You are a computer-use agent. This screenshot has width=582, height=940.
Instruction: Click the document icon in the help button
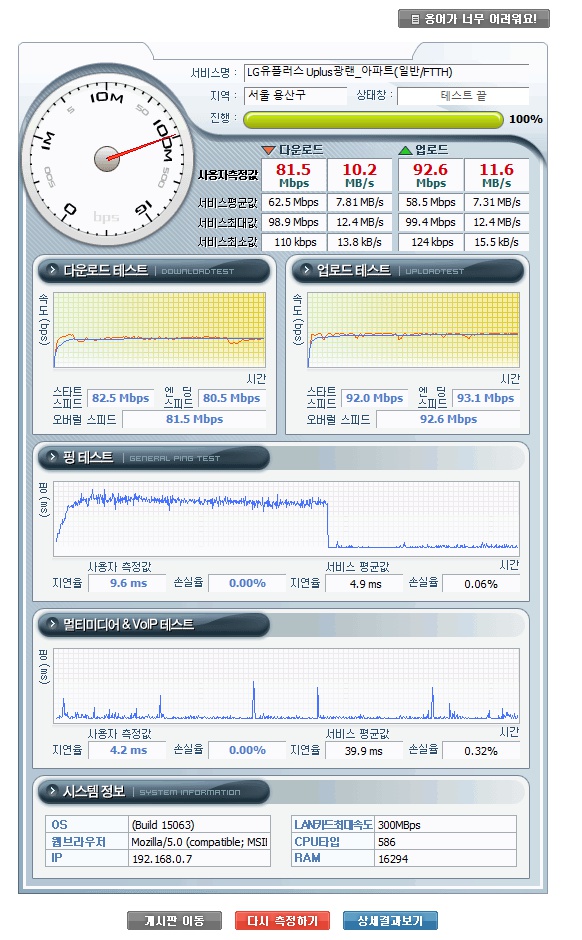click(415, 19)
